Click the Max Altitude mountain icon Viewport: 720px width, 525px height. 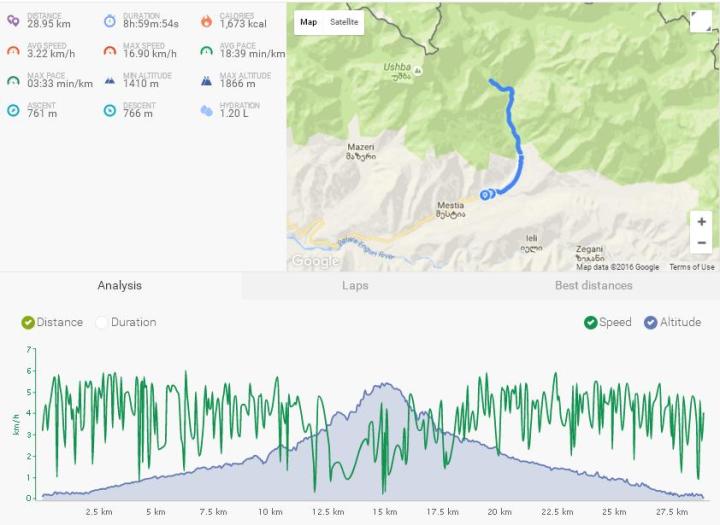[x=206, y=80]
